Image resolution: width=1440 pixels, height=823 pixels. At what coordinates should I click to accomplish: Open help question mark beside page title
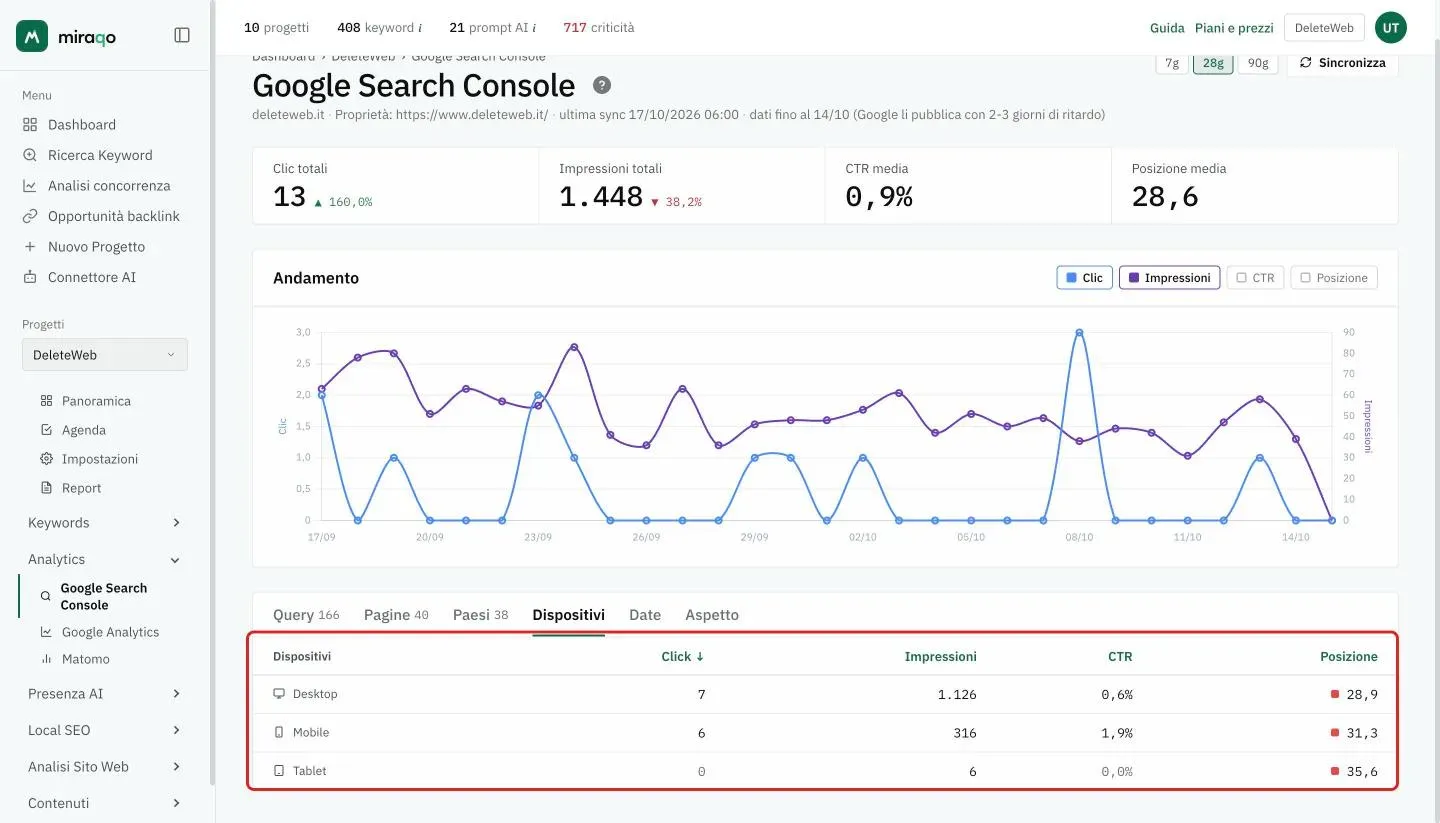pos(602,85)
